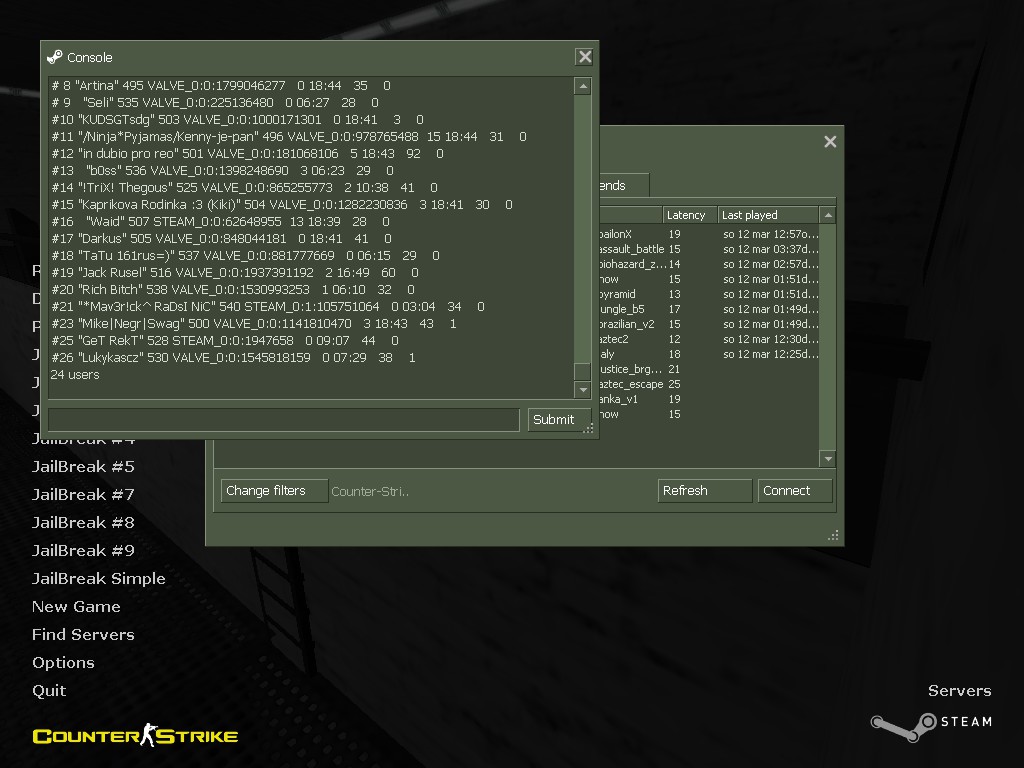Close the server browser window
This screenshot has width=1024, height=768.
click(x=830, y=142)
